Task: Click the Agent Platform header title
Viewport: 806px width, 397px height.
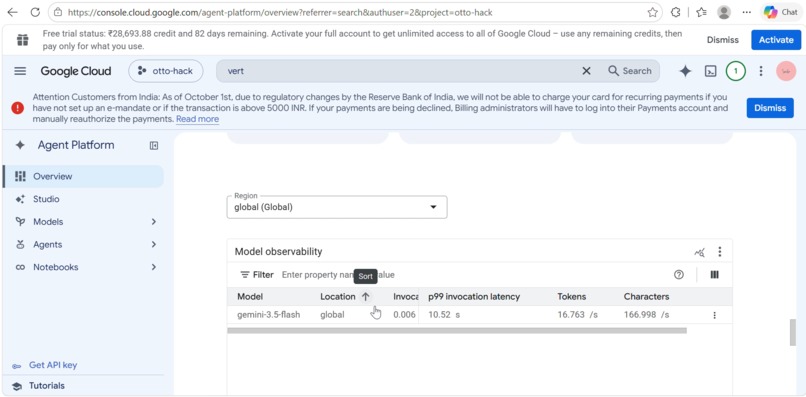Action: point(76,145)
